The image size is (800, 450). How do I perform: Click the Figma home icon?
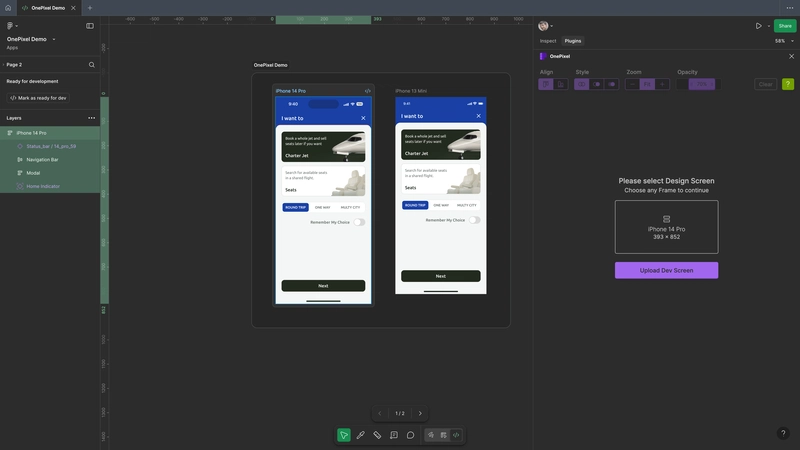8,7
